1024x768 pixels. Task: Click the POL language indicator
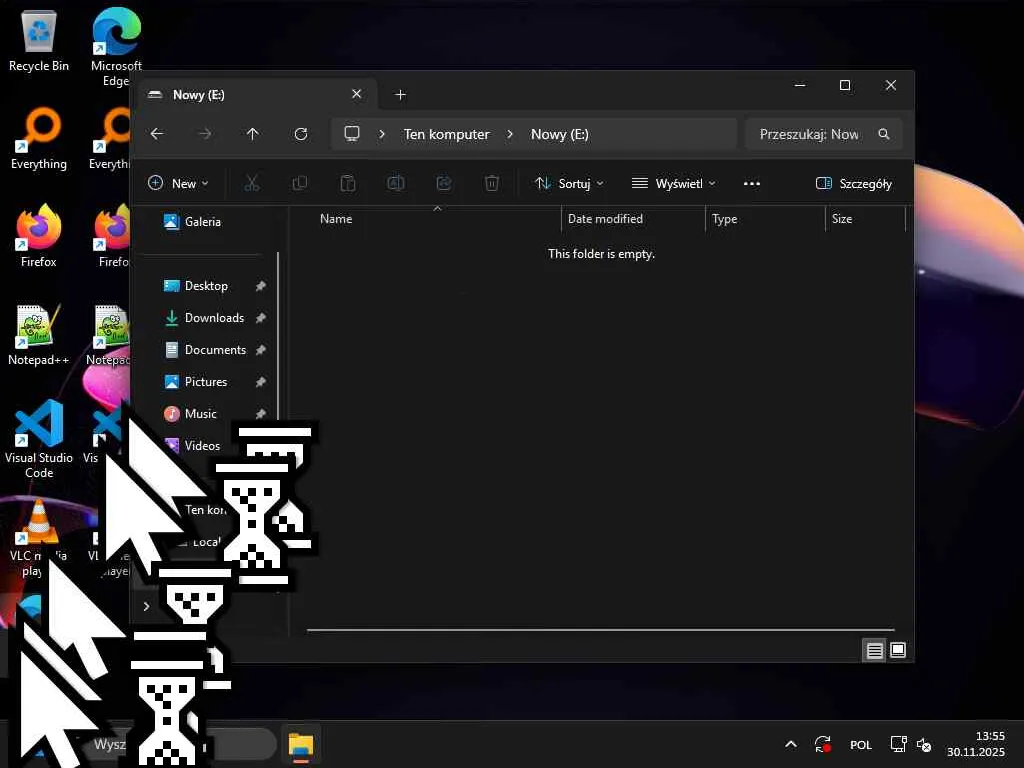[861, 744]
